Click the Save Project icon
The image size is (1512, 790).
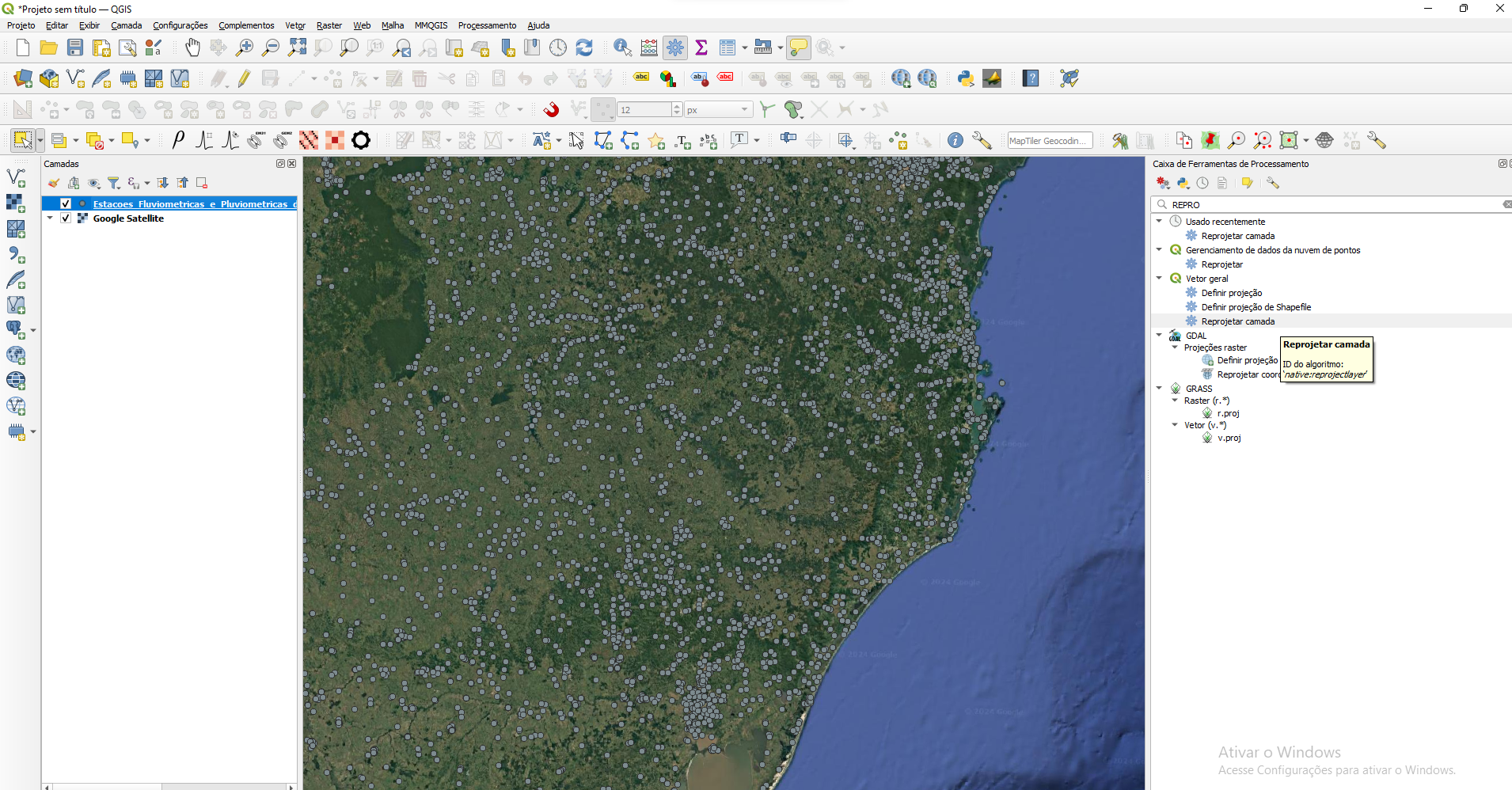pyautogui.click(x=75, y=47)
